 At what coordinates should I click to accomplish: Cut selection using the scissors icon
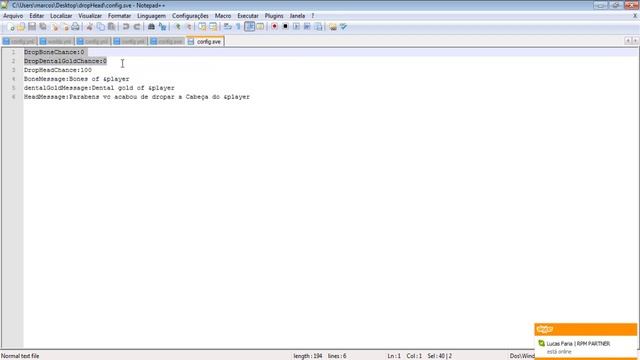pyautogui.click(x=89, y=27)
